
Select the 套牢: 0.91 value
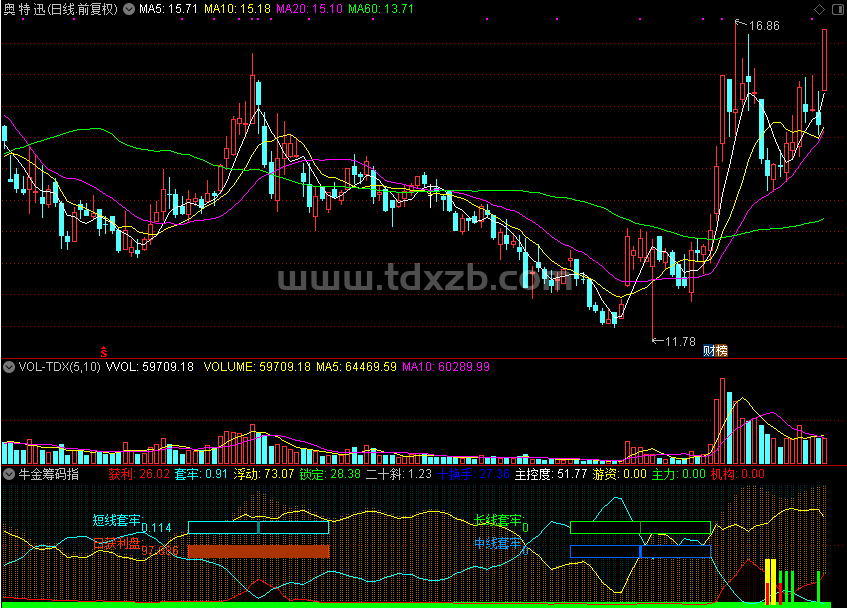click(x=201, y=475)
